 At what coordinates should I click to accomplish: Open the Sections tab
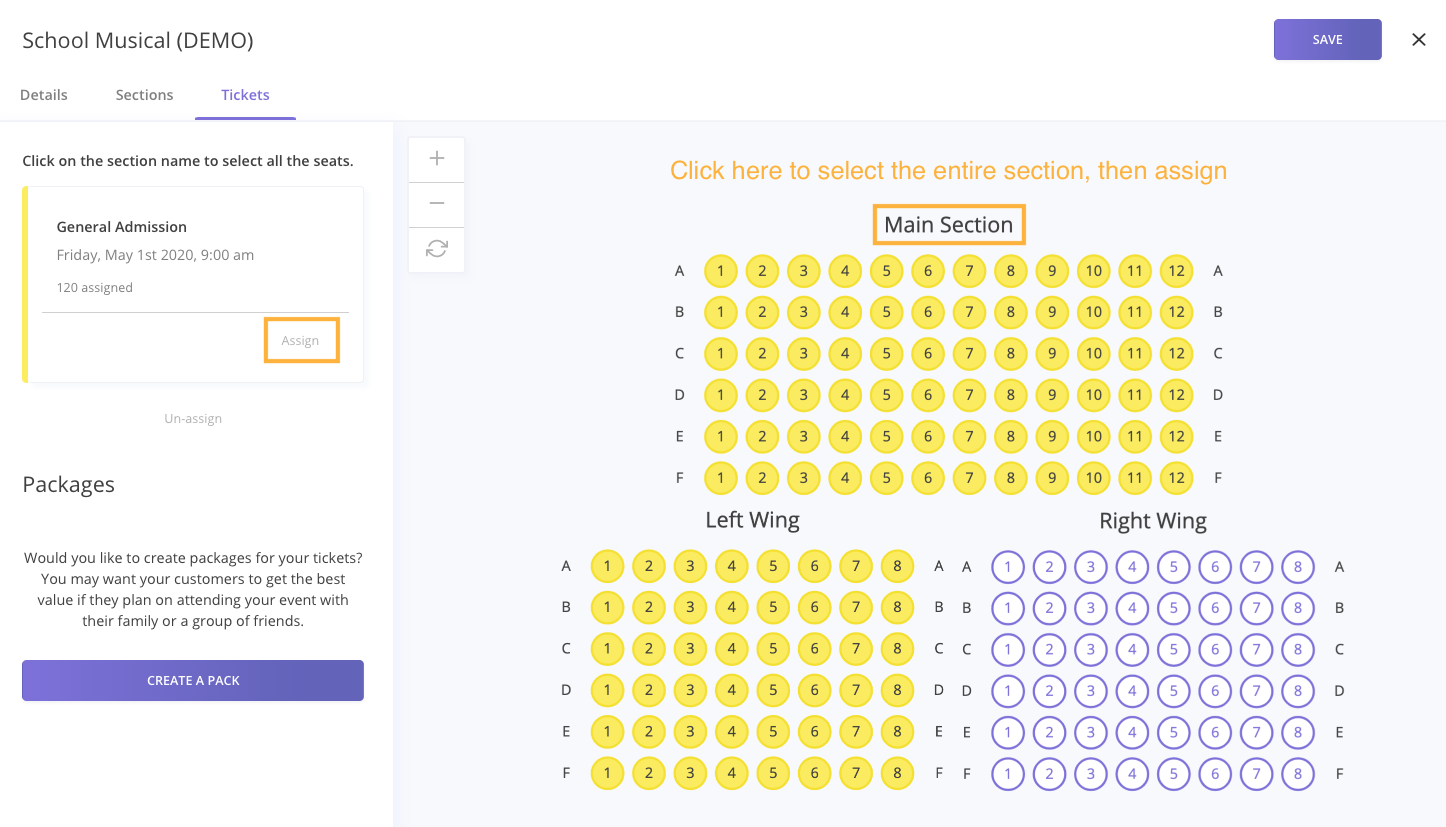coord(144,94)
